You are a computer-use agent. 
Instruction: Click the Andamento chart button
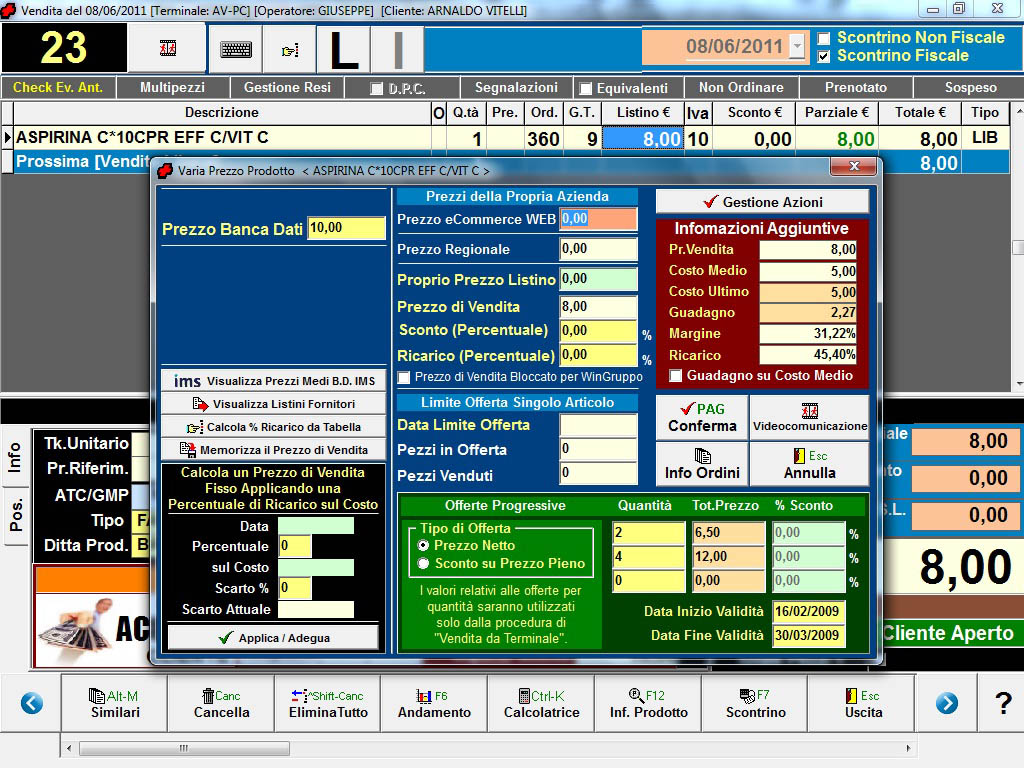click(434, 704)
